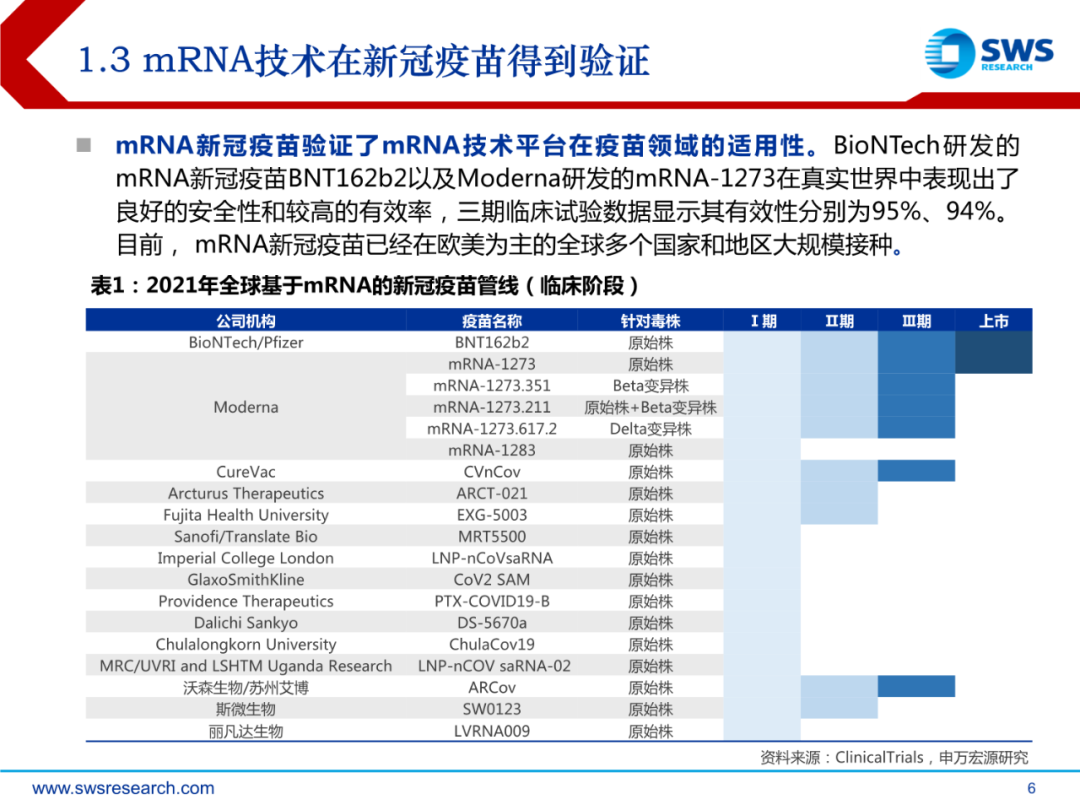
Task: Click the bold blue mRNA新冠疫苗验证 heading sentence
Action: click(x=468, y=145)
